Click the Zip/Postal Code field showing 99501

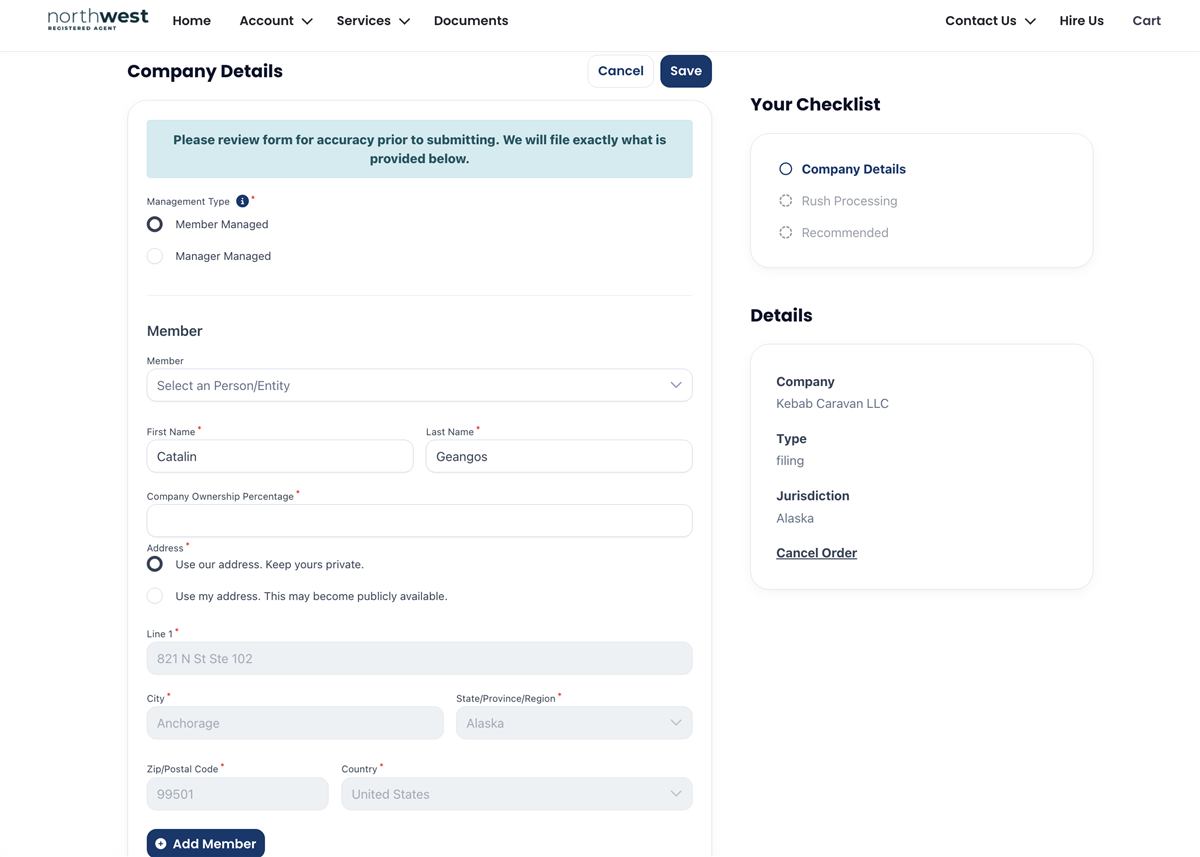[x=237, y=794]
